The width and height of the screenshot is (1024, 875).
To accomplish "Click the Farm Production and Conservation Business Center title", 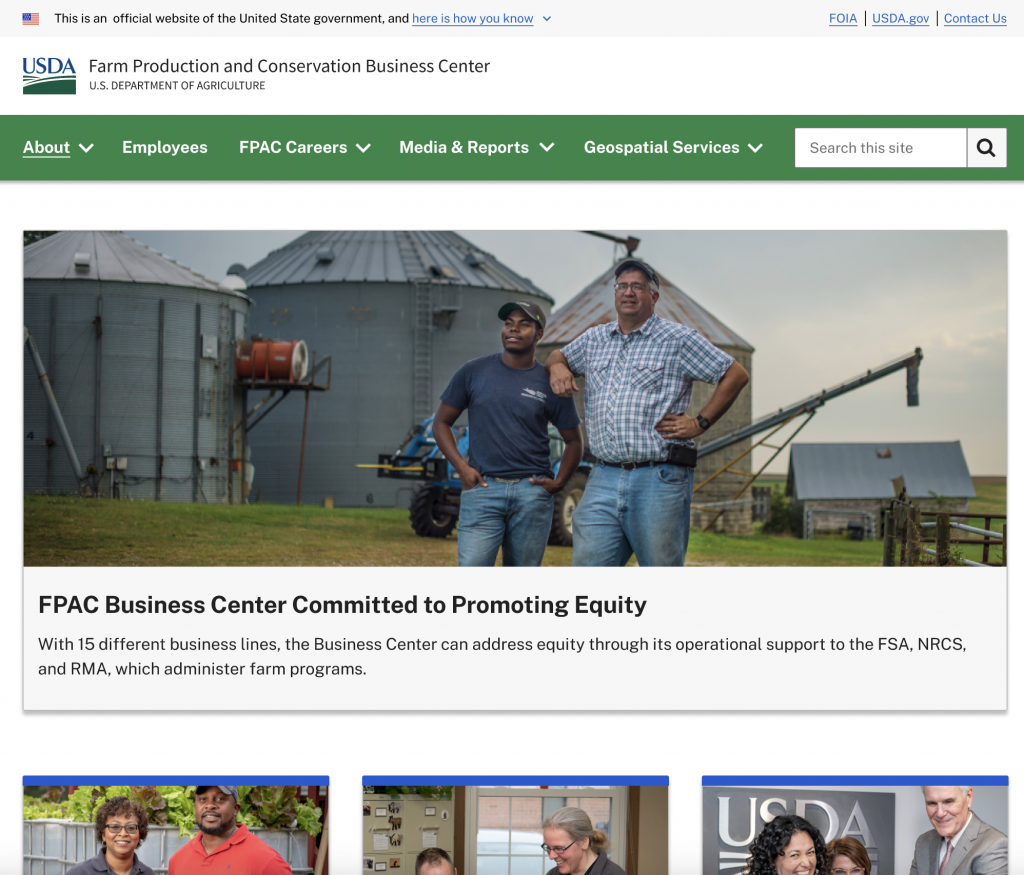I will 289,66.
